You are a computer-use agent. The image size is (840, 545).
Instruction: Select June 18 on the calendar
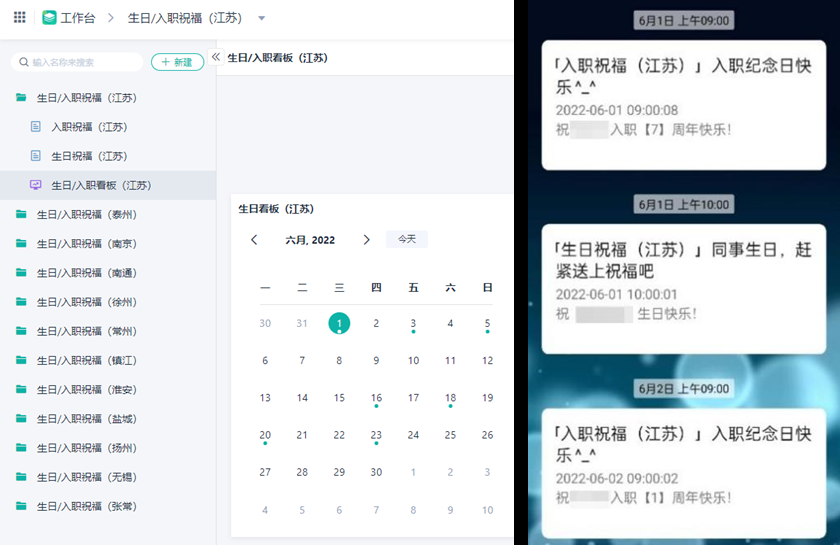pyautogui.click(x=450, y=398)
